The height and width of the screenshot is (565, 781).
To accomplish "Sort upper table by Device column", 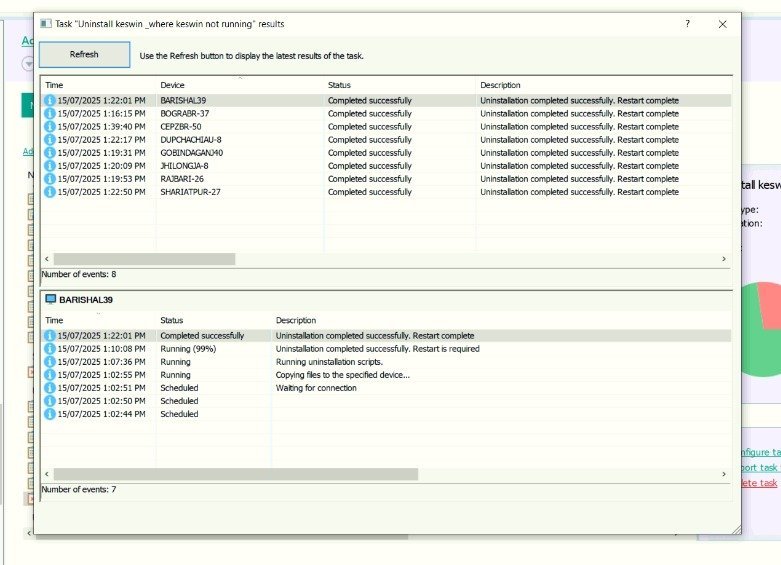I will pos(172,85).
